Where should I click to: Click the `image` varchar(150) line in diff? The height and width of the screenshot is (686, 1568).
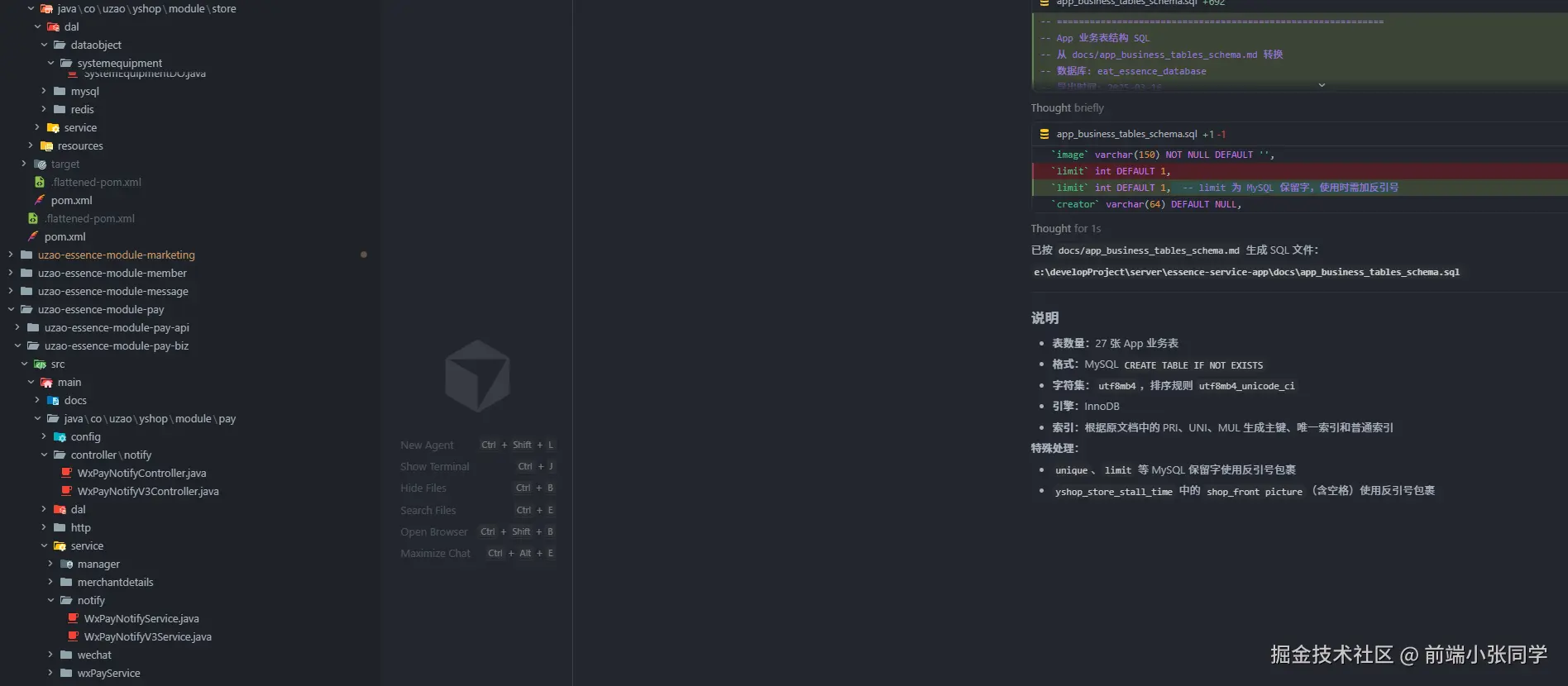coord(1300,155)
